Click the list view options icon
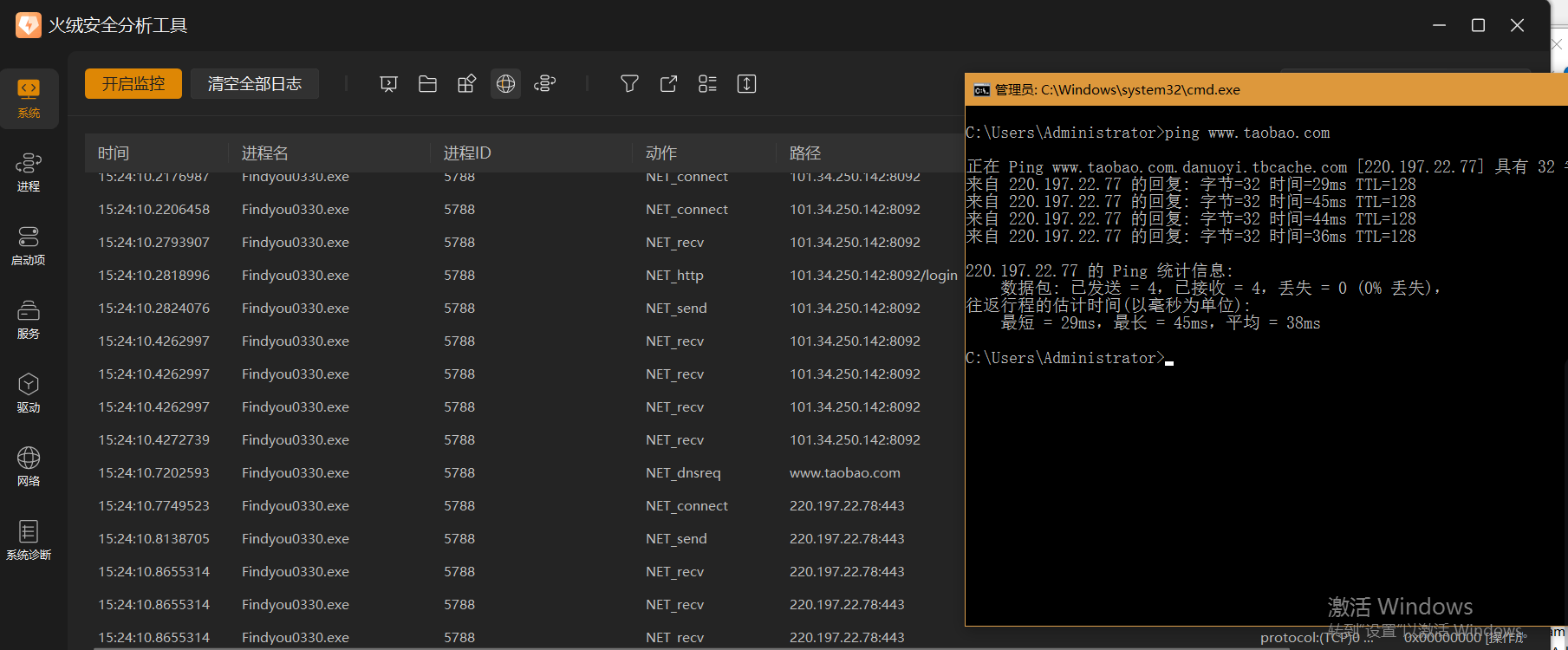 707,84
